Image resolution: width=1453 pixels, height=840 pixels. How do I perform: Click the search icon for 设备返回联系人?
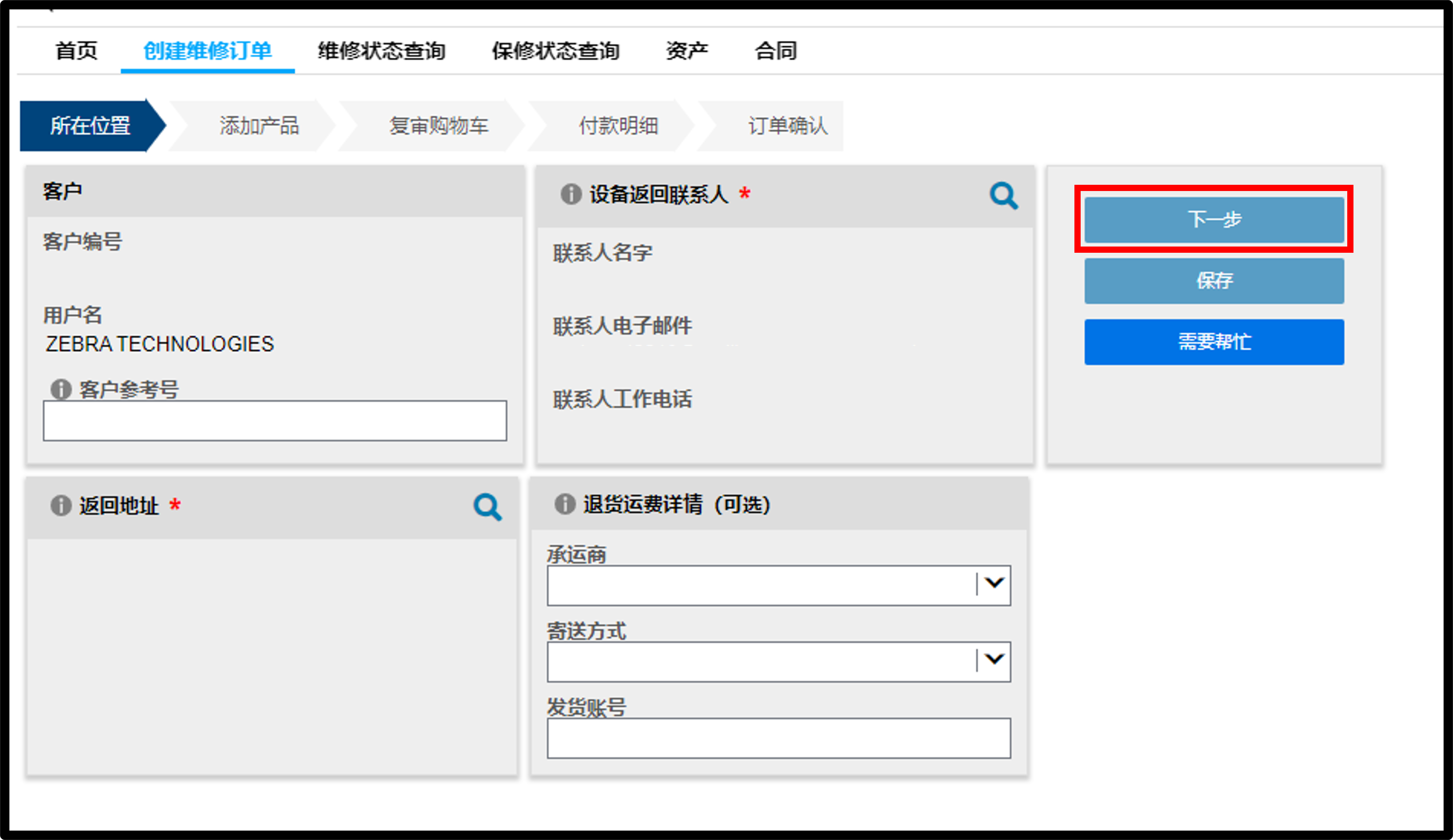pyautogui.click(x=1004, y=196)
